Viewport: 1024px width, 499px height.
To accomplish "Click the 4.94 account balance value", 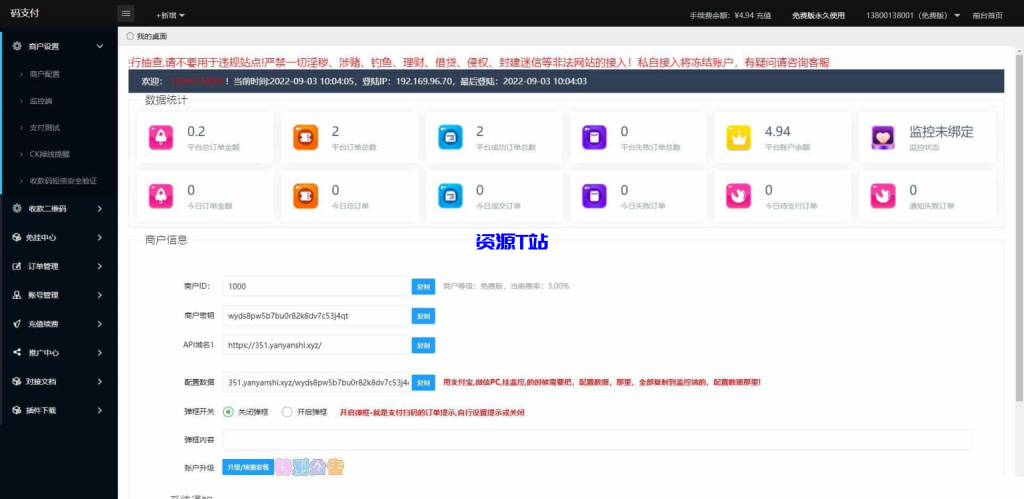I will point(778,132).
